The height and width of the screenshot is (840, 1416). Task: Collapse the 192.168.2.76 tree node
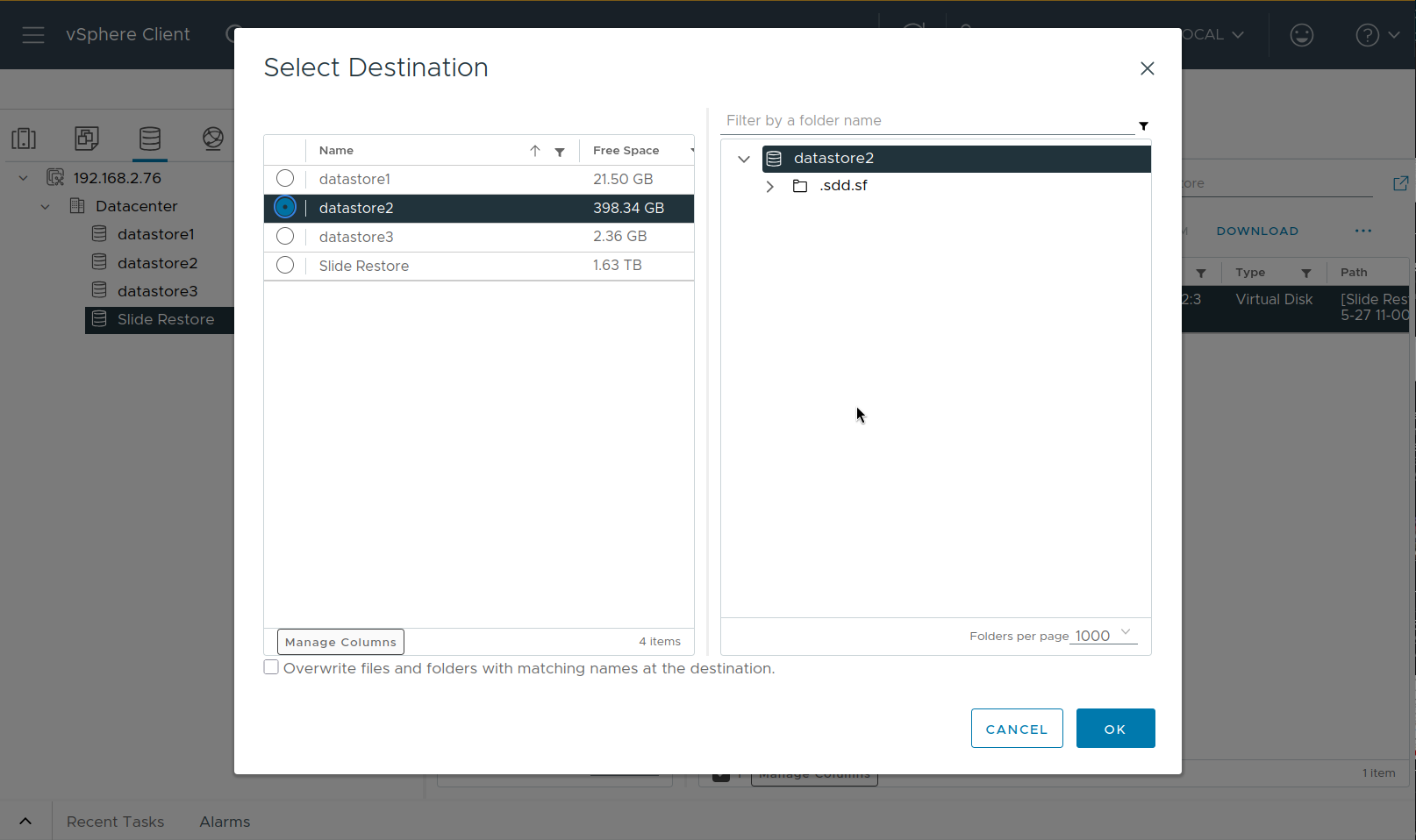tap(24, 178)
